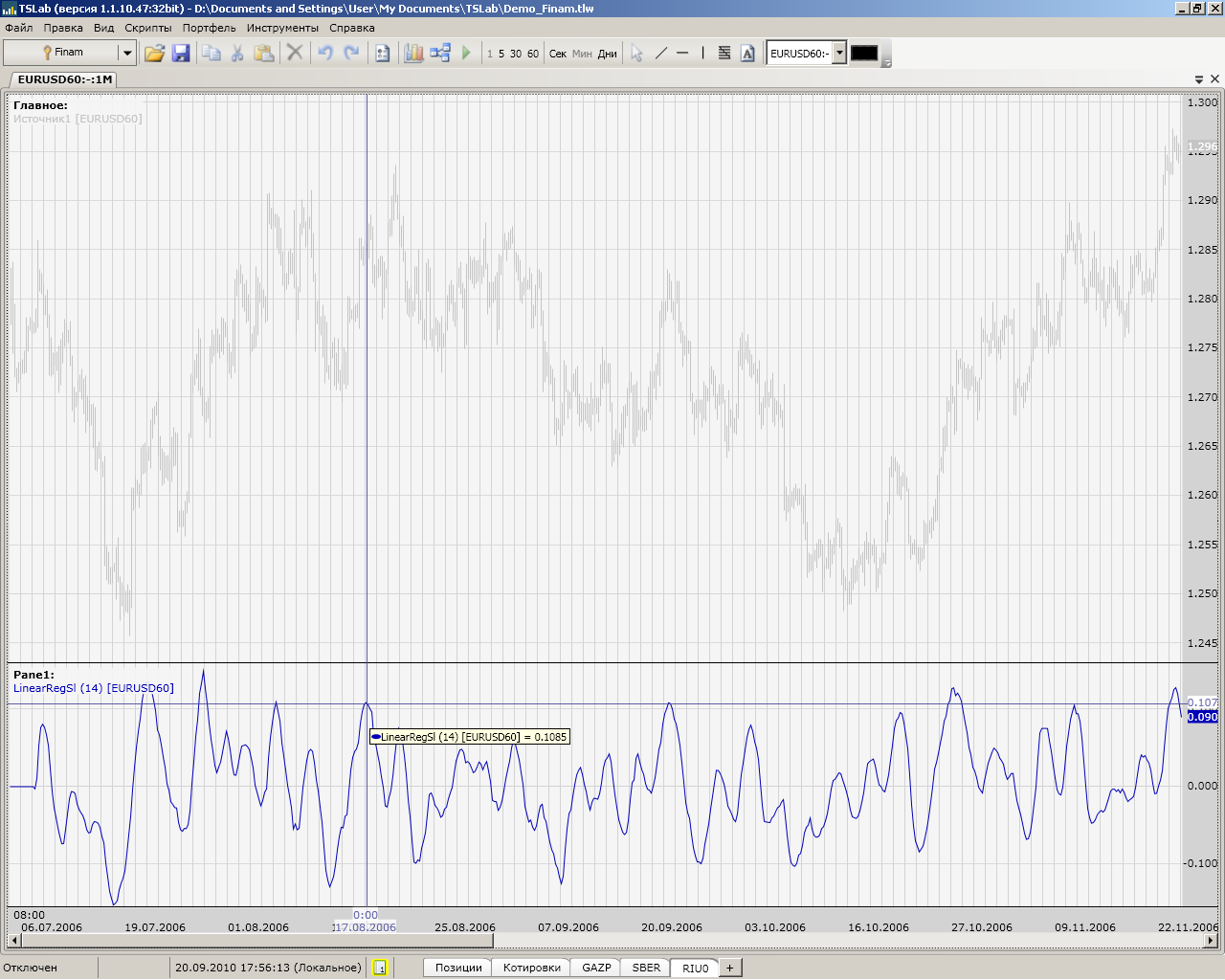Image resolution: width=1225 pixels, height=980 pixels.
Task: Switch chart to the 30 interval
Action: [516, 54]
